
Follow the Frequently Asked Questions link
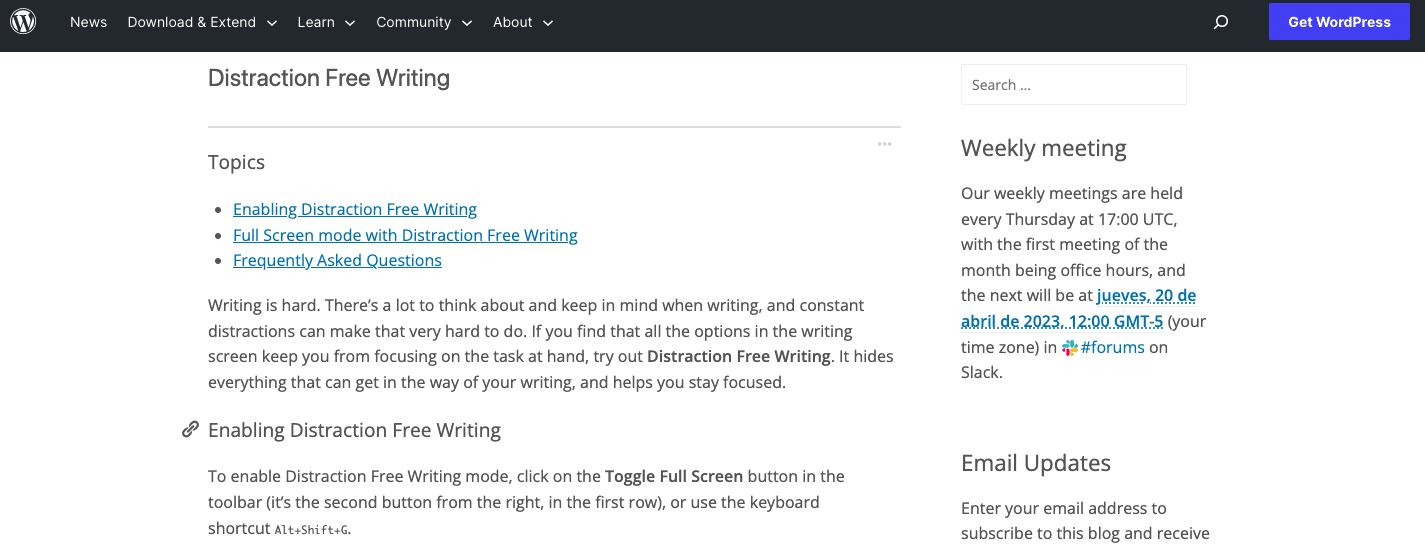point(337,260)
